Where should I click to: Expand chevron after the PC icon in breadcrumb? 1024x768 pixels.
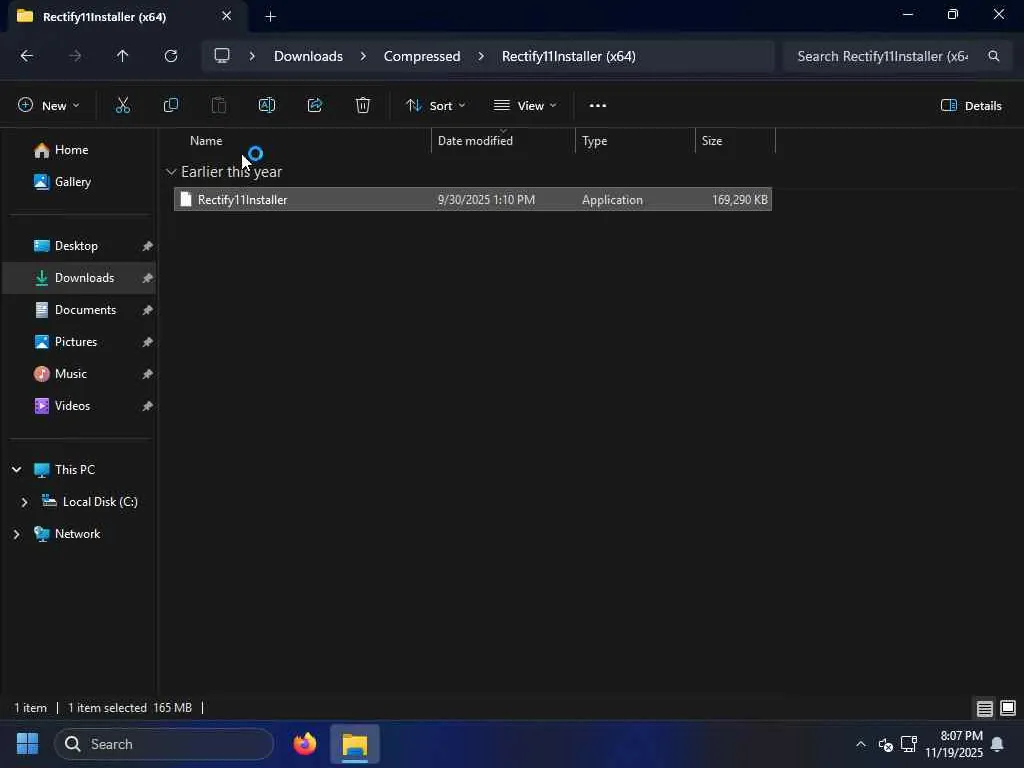tap(252, 56)
